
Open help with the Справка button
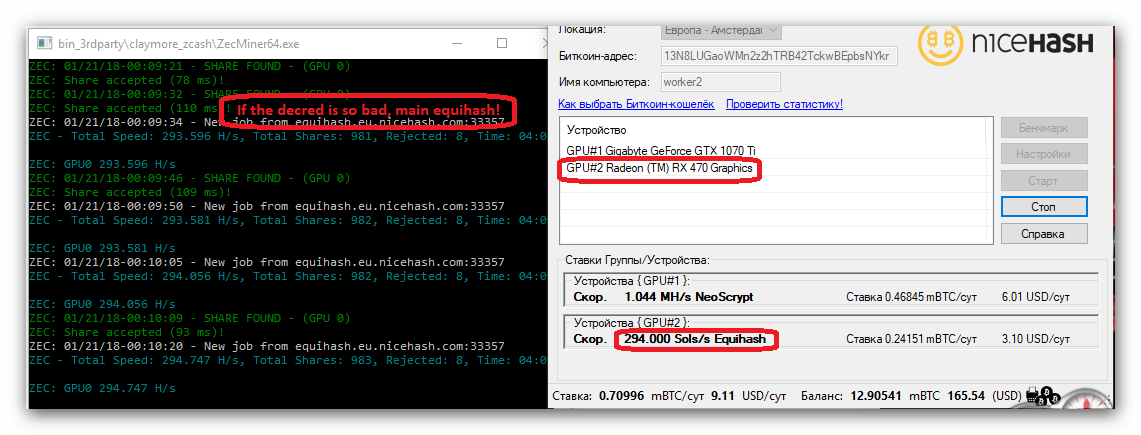pyautogui.click(x=1044, y=233)
